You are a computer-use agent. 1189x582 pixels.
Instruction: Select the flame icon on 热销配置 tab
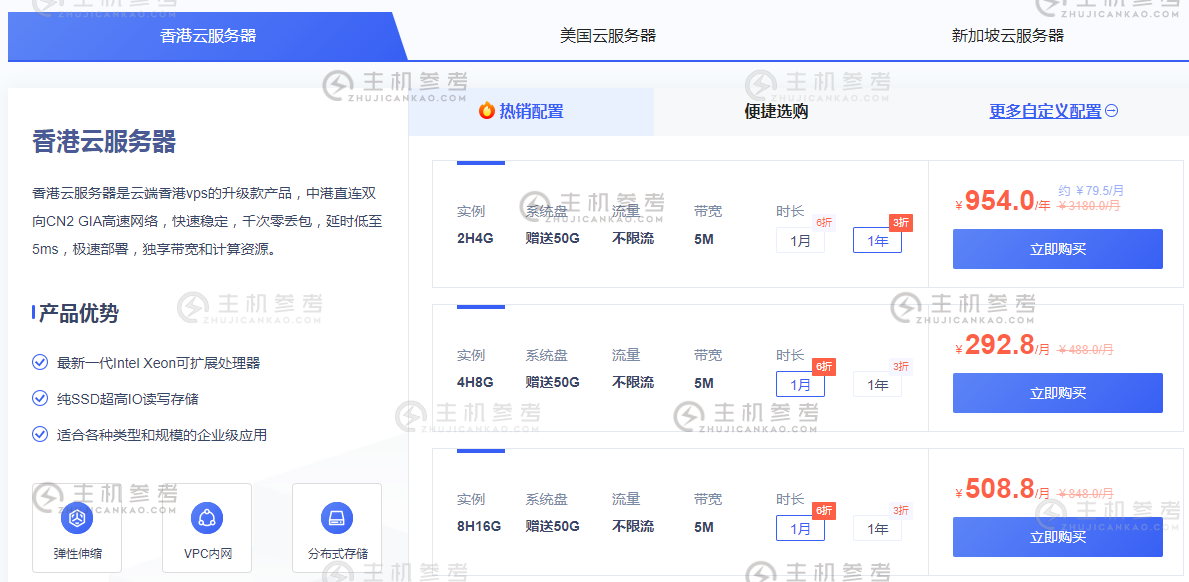tap(484, 111)
